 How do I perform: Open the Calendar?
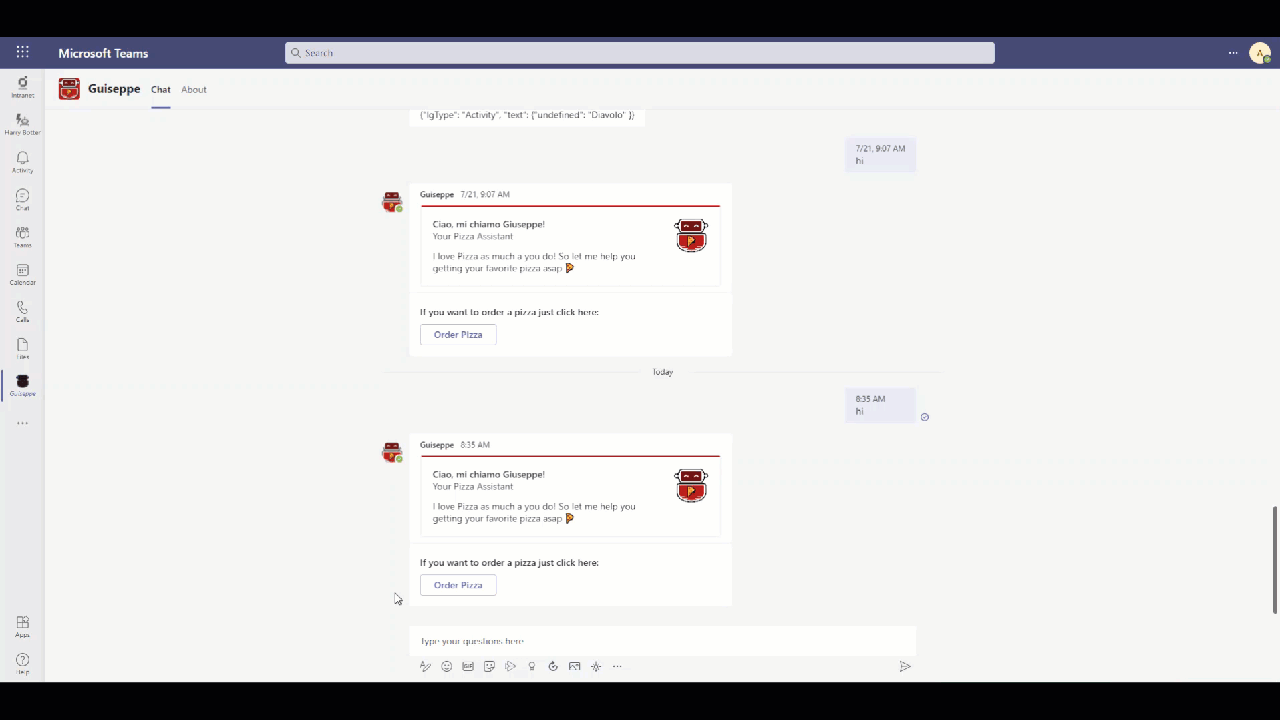click(22, 274)
